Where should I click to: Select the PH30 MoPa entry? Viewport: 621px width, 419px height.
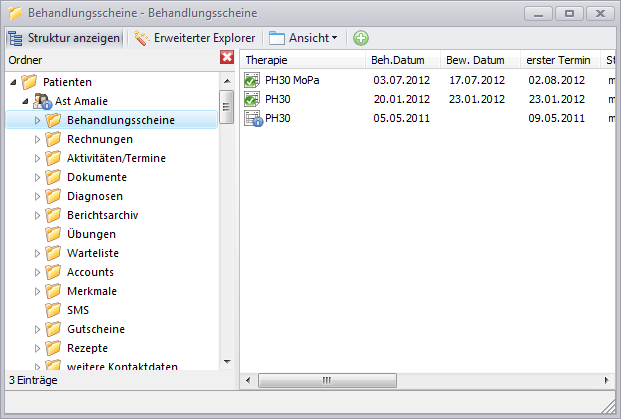coord(292,80)
